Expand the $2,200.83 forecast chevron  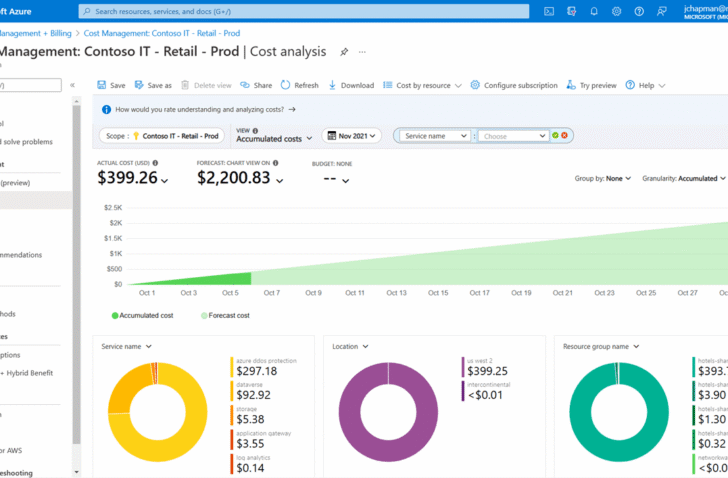(280, 181)
